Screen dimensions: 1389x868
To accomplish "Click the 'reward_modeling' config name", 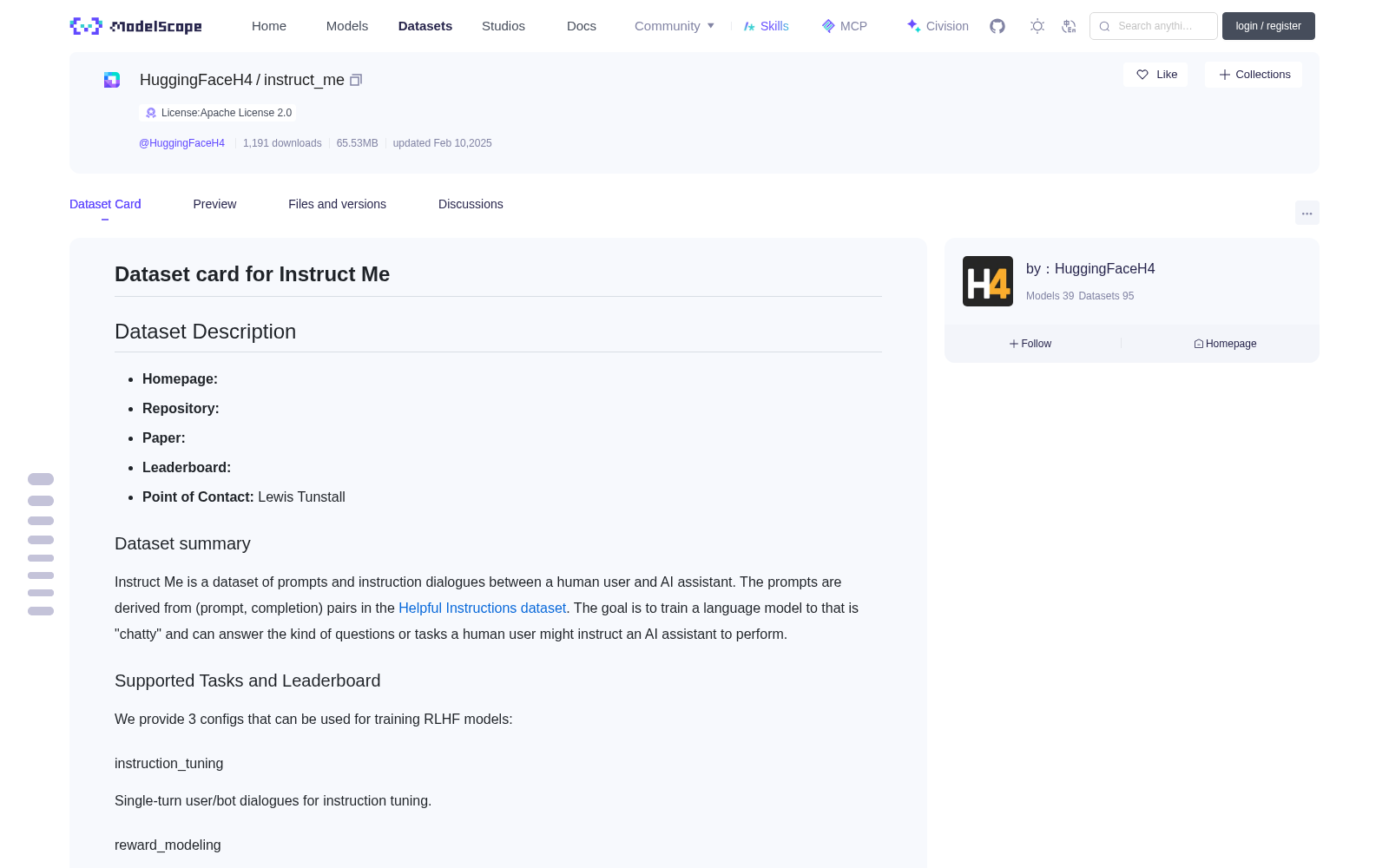I will click(168, 845).
